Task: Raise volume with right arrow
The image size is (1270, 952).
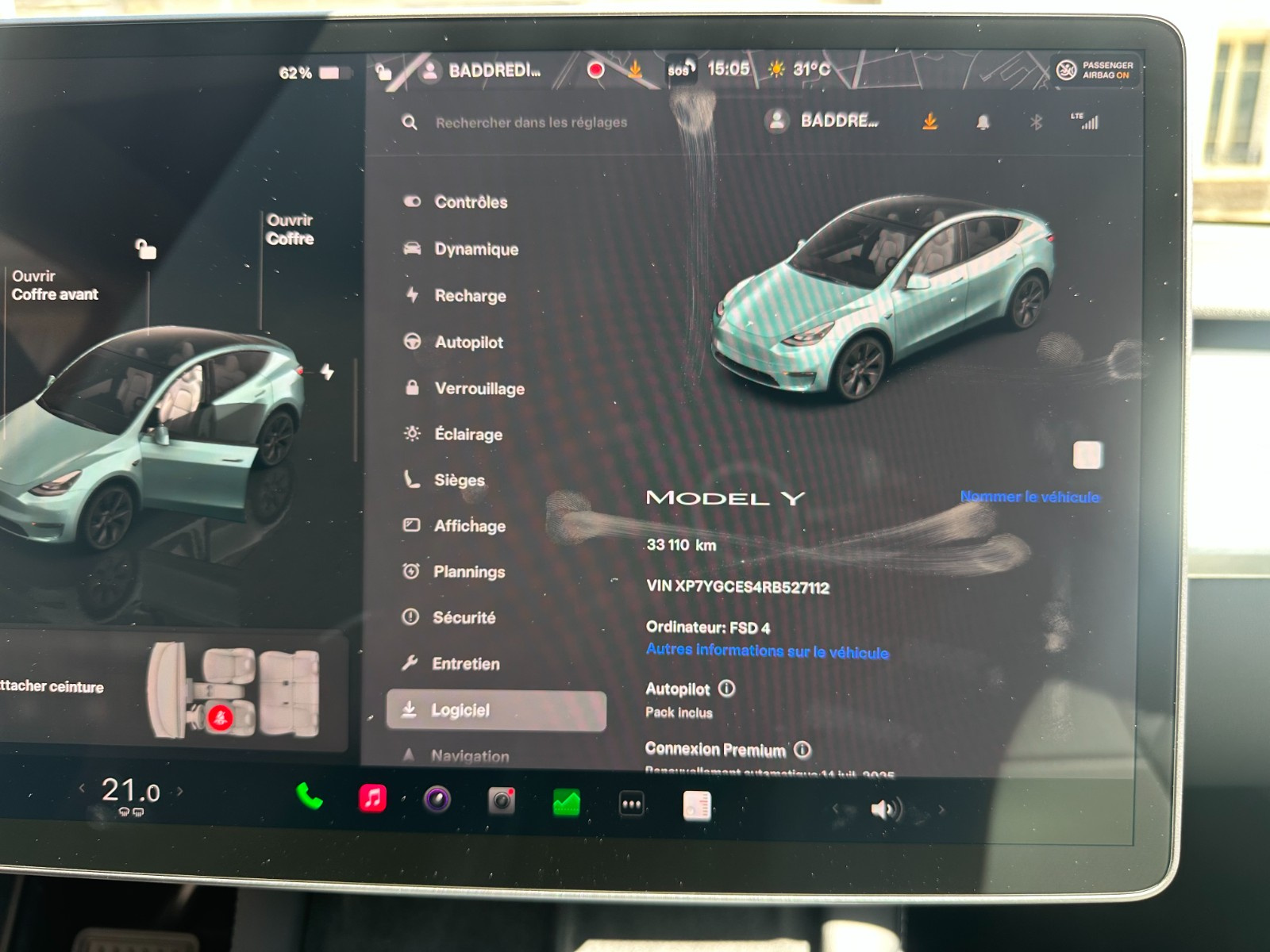Action: 941,810
